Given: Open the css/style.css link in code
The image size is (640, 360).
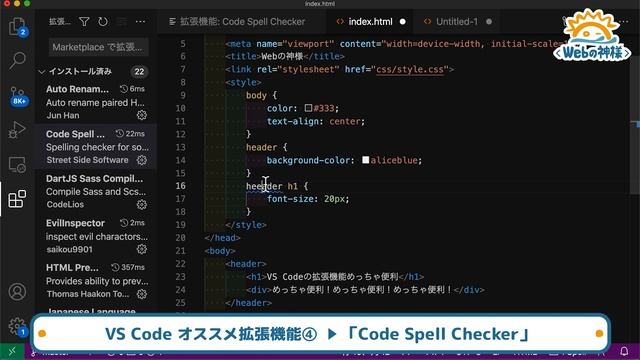Looking at the screenshot, I should coord(409,69).
